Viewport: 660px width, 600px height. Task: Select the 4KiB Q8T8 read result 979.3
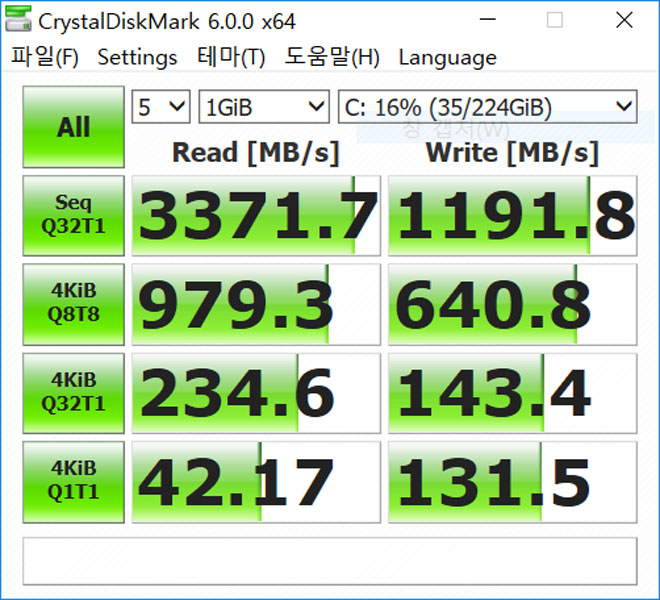256,304
